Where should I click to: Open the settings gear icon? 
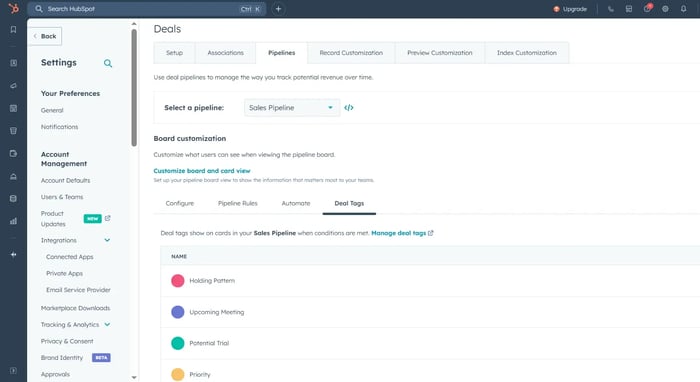point(665,9)
